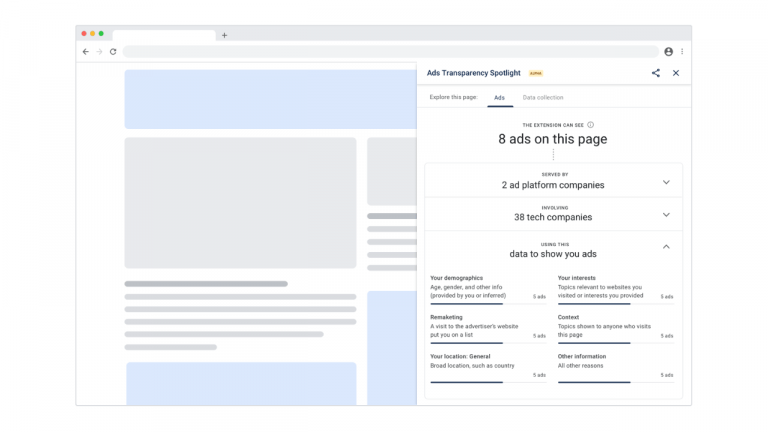768x432 pixels.
Task: Click the 'Your interests' heading
Action: tap(576, 278)
